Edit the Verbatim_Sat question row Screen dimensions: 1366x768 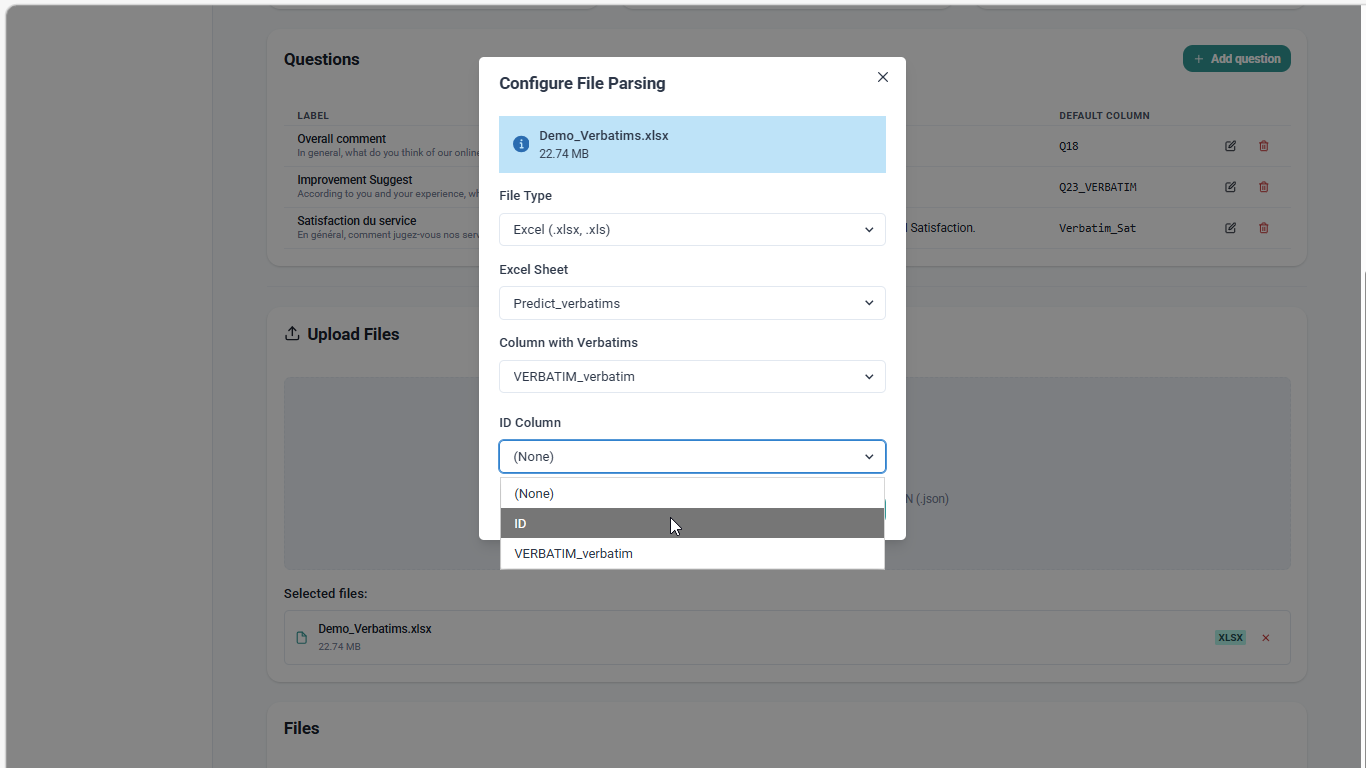coord(1230,228)
